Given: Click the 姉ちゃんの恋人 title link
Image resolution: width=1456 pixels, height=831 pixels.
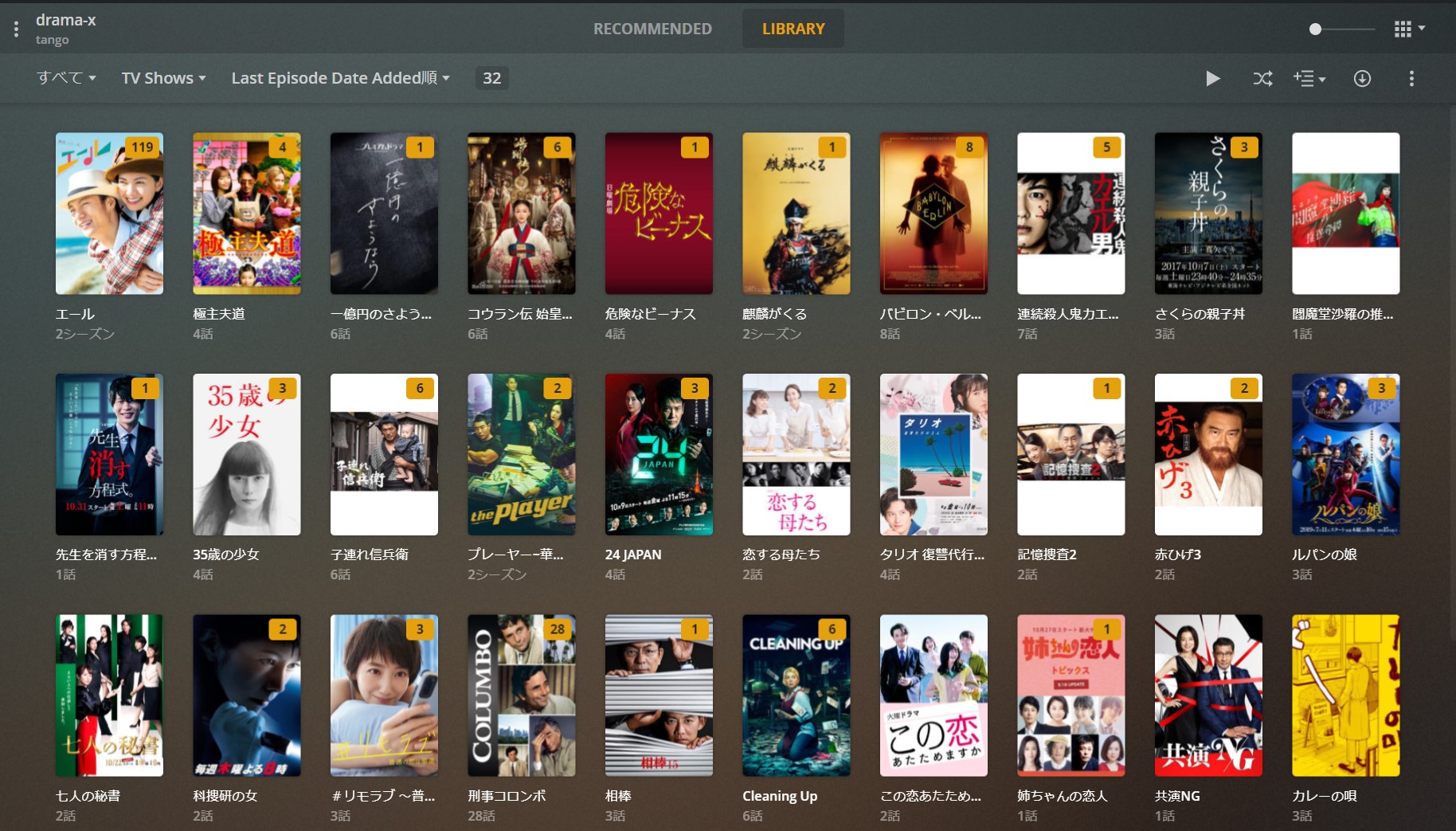Looking at the screenshot, I should pyautogui.click(x=1063, y=796).
